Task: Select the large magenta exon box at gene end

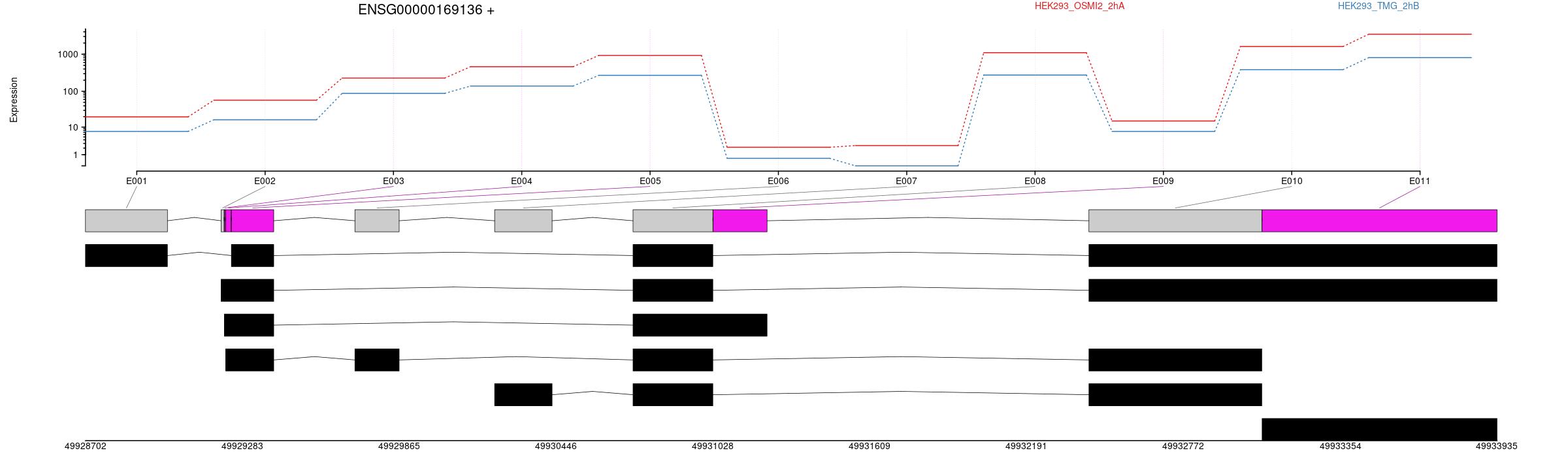Action: point(1379,221)
